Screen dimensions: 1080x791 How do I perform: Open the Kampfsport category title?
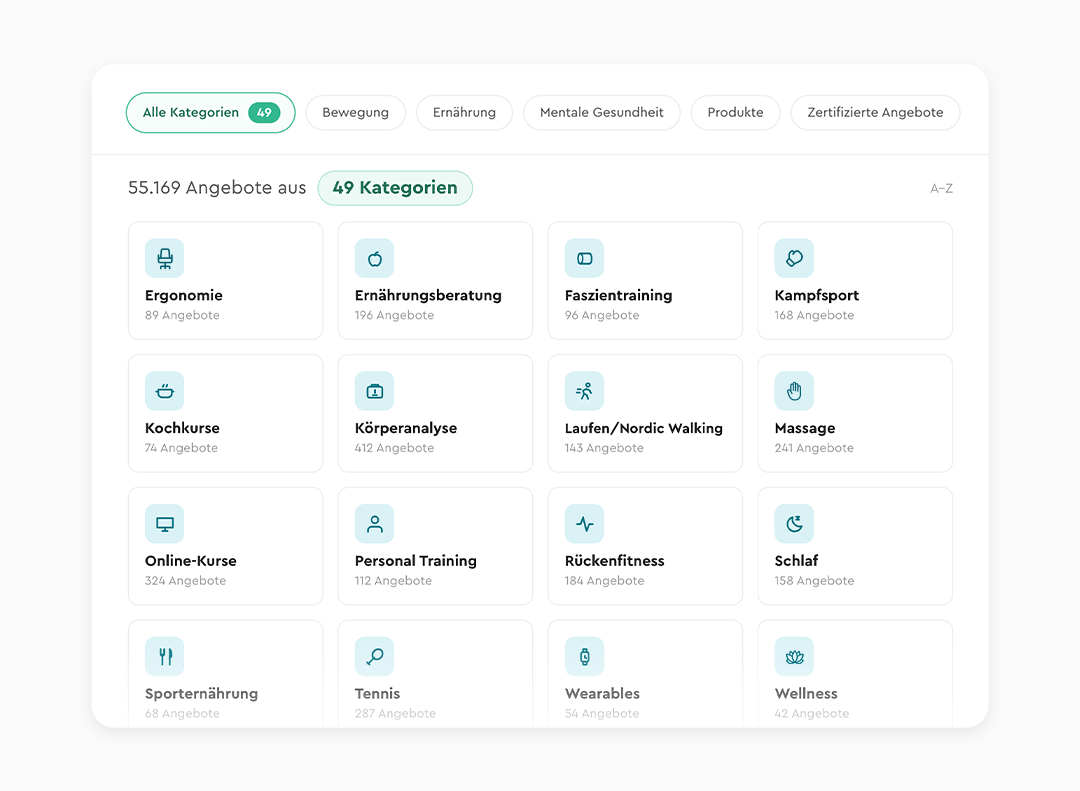(x=817, y=296)
